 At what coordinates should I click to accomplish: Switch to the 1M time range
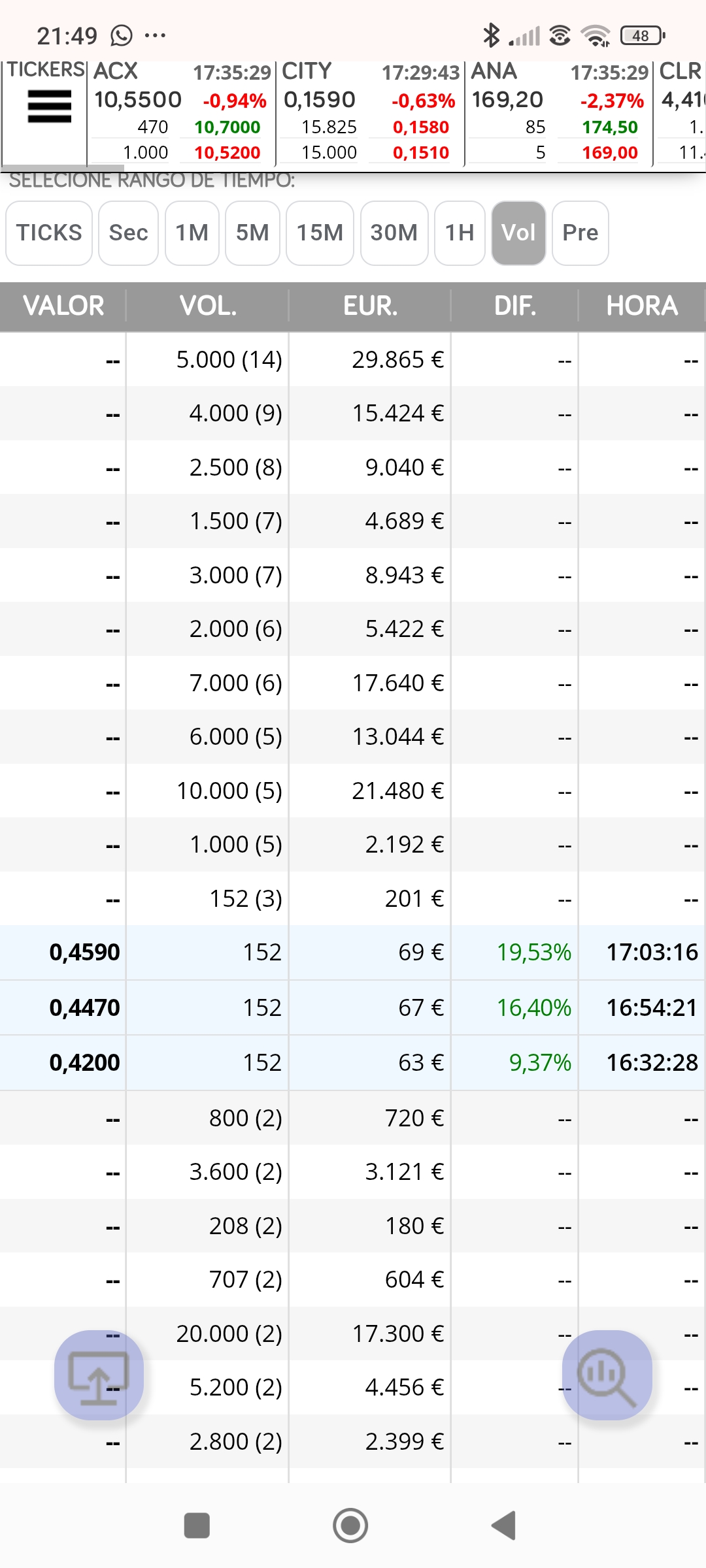click(192, 233)
